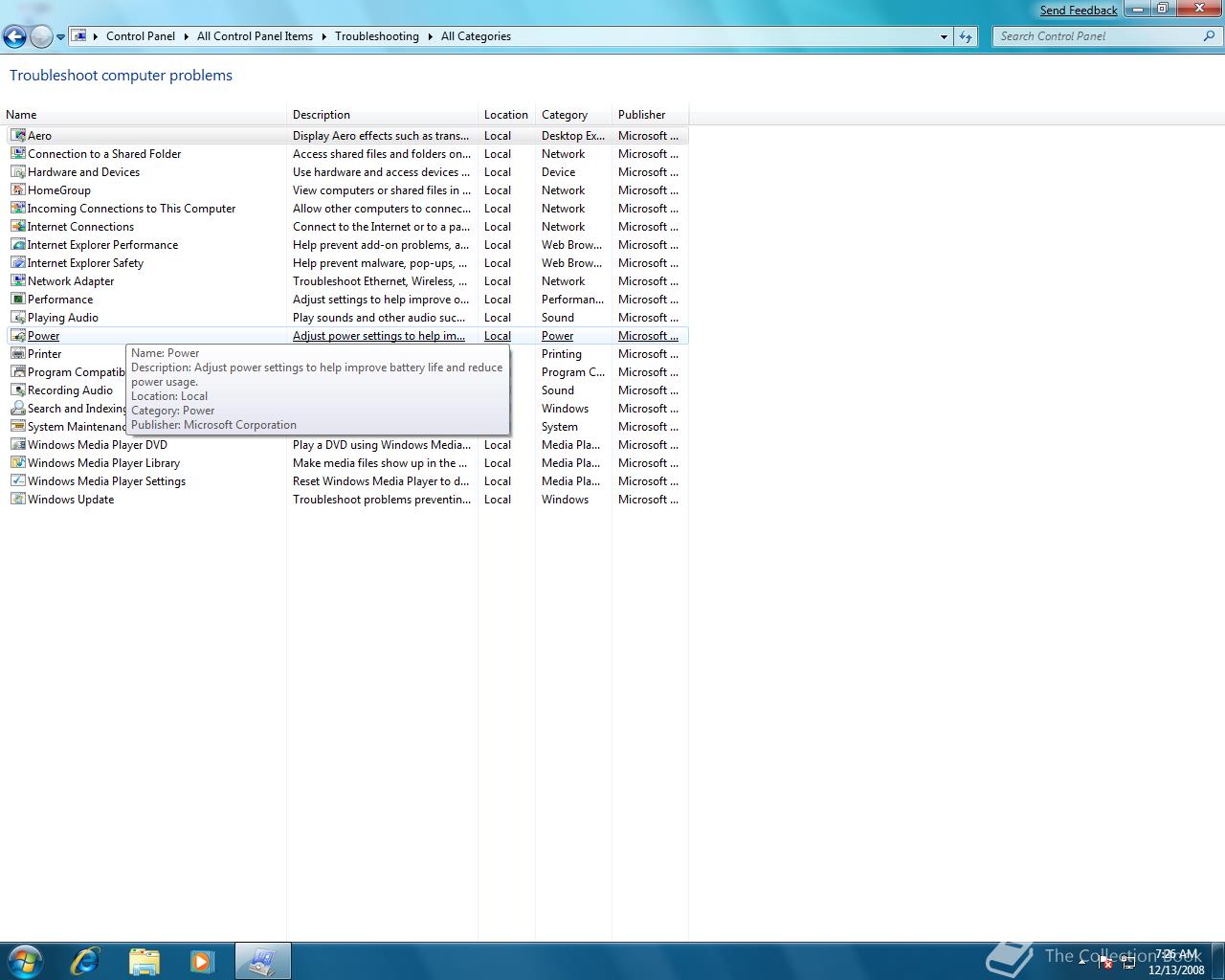Click the Search and Indexing icon

18,409
